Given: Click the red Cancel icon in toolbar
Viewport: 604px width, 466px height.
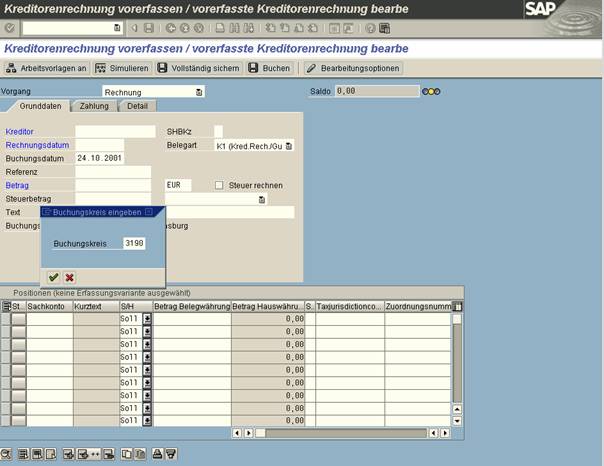Looking at the screenshot, I should (x=198, y=28).
